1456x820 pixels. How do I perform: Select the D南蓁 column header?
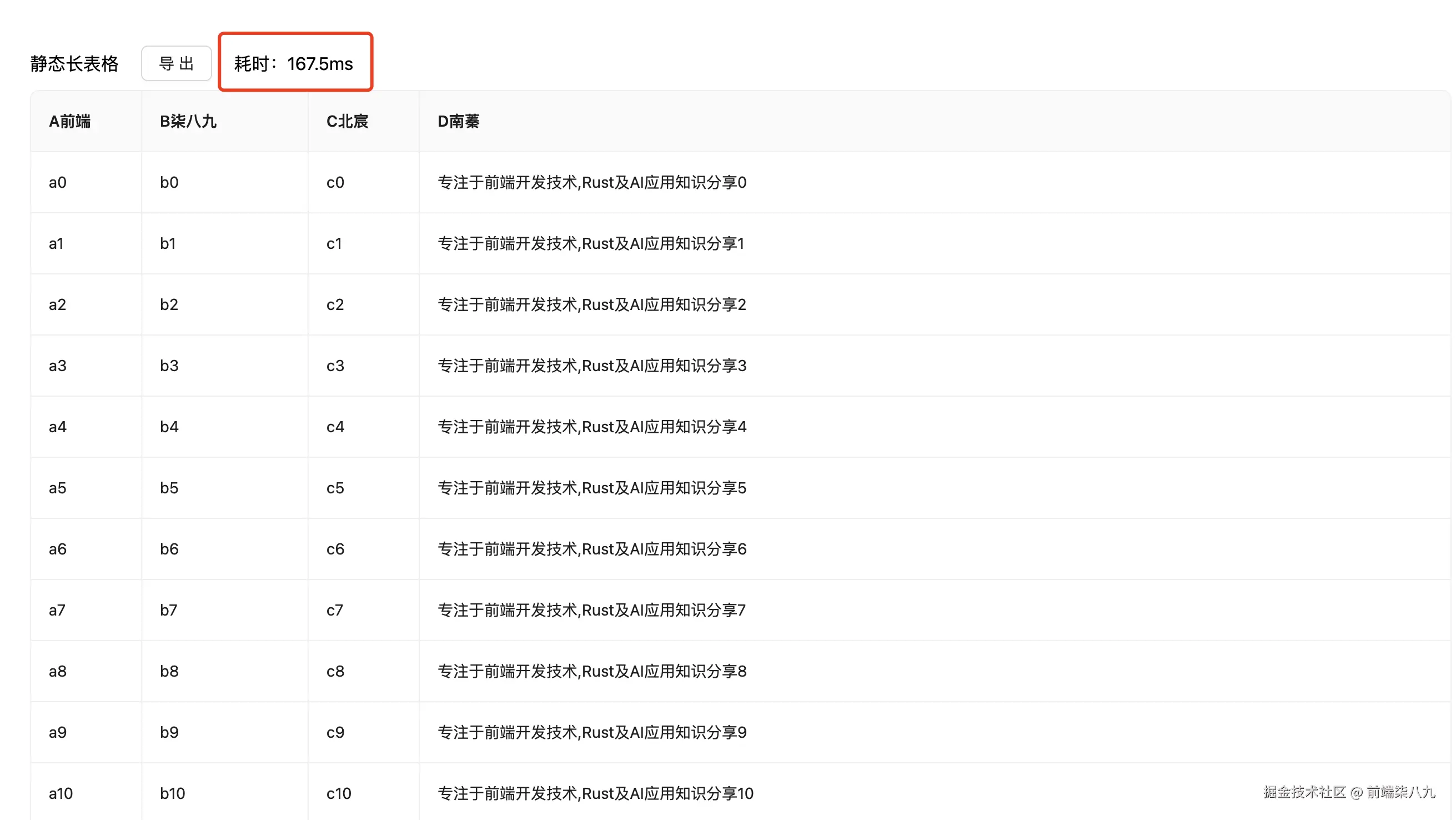tap(458, 122)
